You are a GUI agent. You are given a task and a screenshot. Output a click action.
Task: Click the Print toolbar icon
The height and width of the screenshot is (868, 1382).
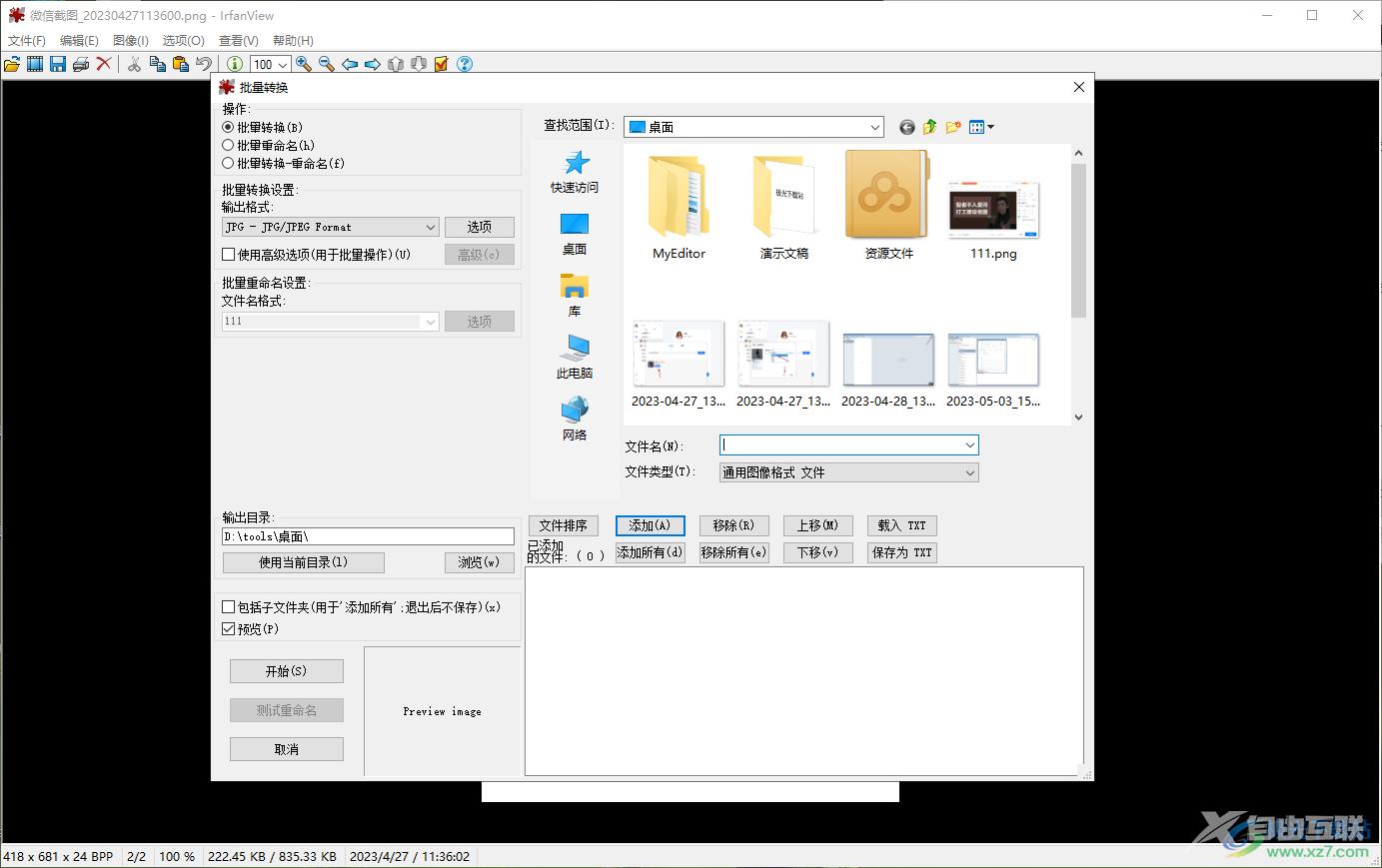81,64
